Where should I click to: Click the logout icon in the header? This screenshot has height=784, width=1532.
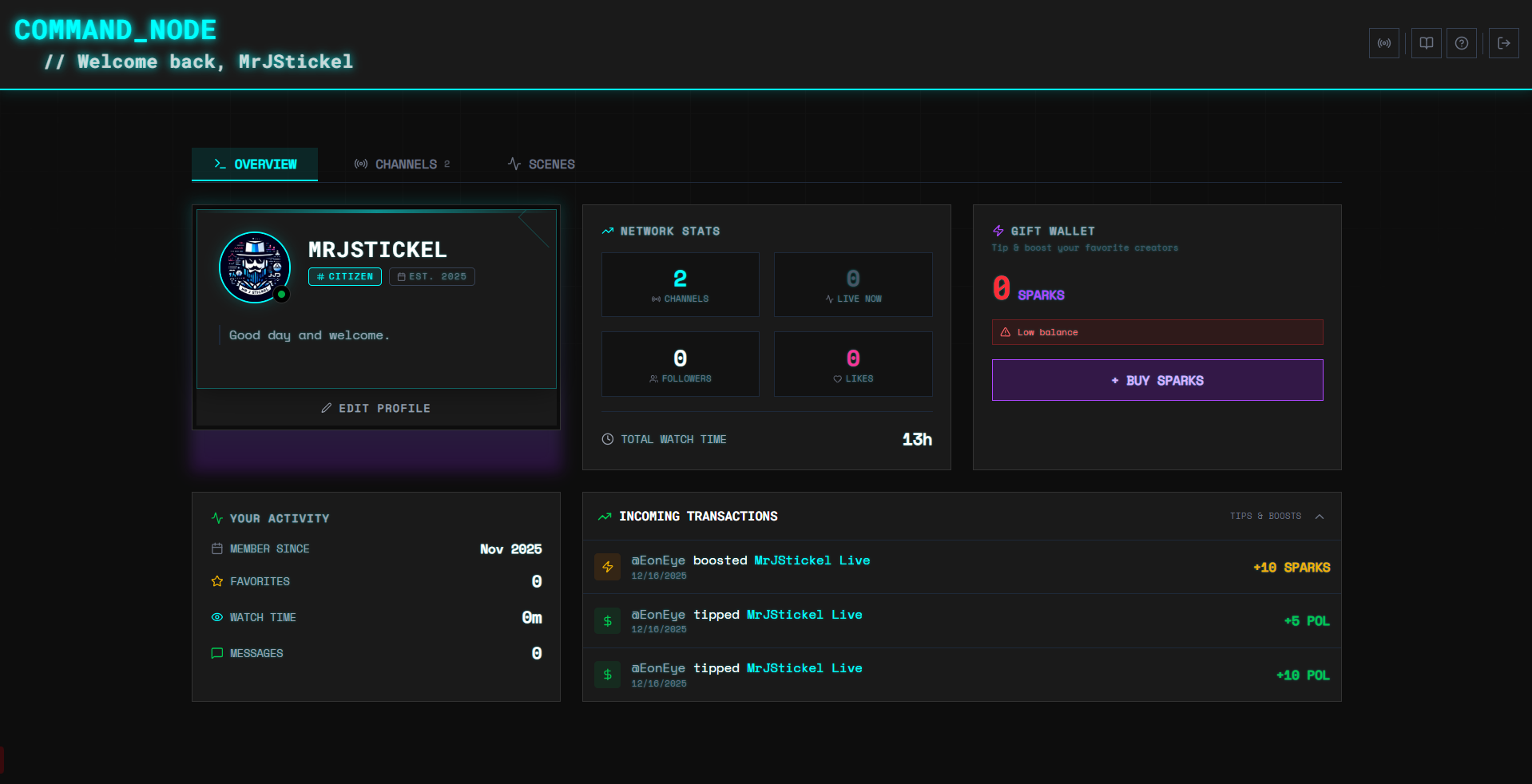point(1503,43)
